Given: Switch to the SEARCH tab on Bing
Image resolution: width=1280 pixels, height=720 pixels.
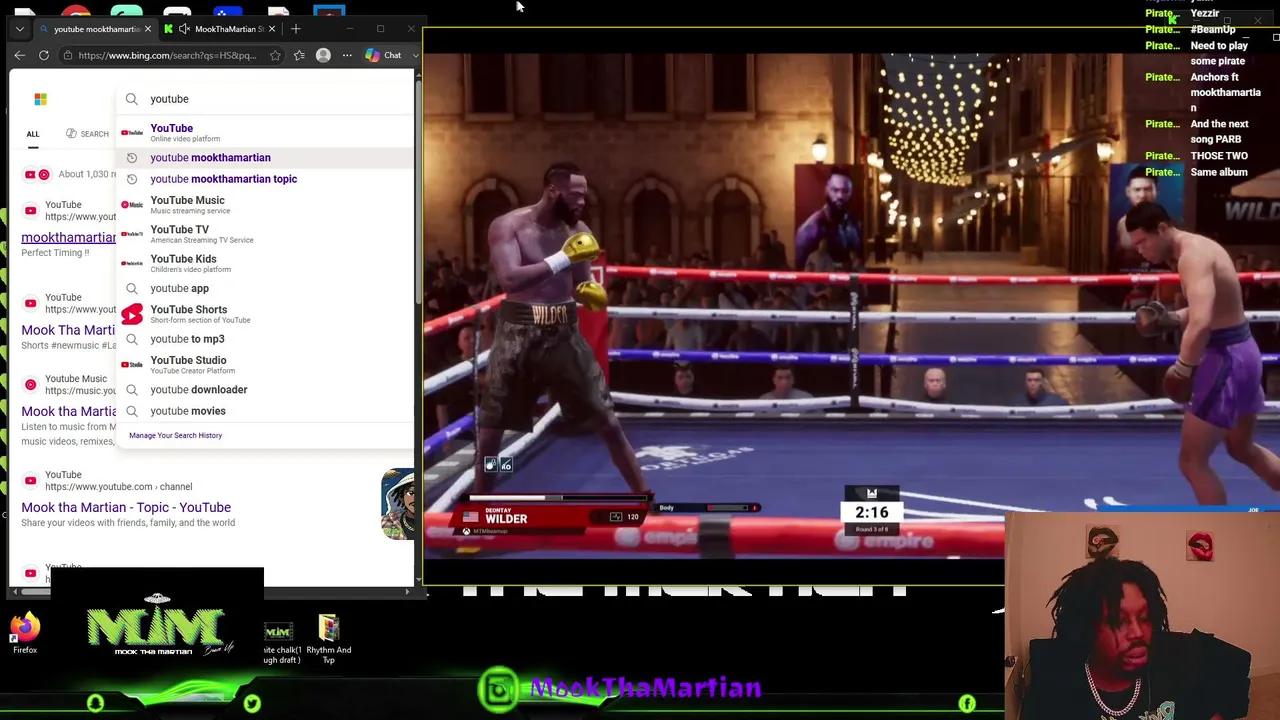Looking at the screenshot, I should coord(87,134).
